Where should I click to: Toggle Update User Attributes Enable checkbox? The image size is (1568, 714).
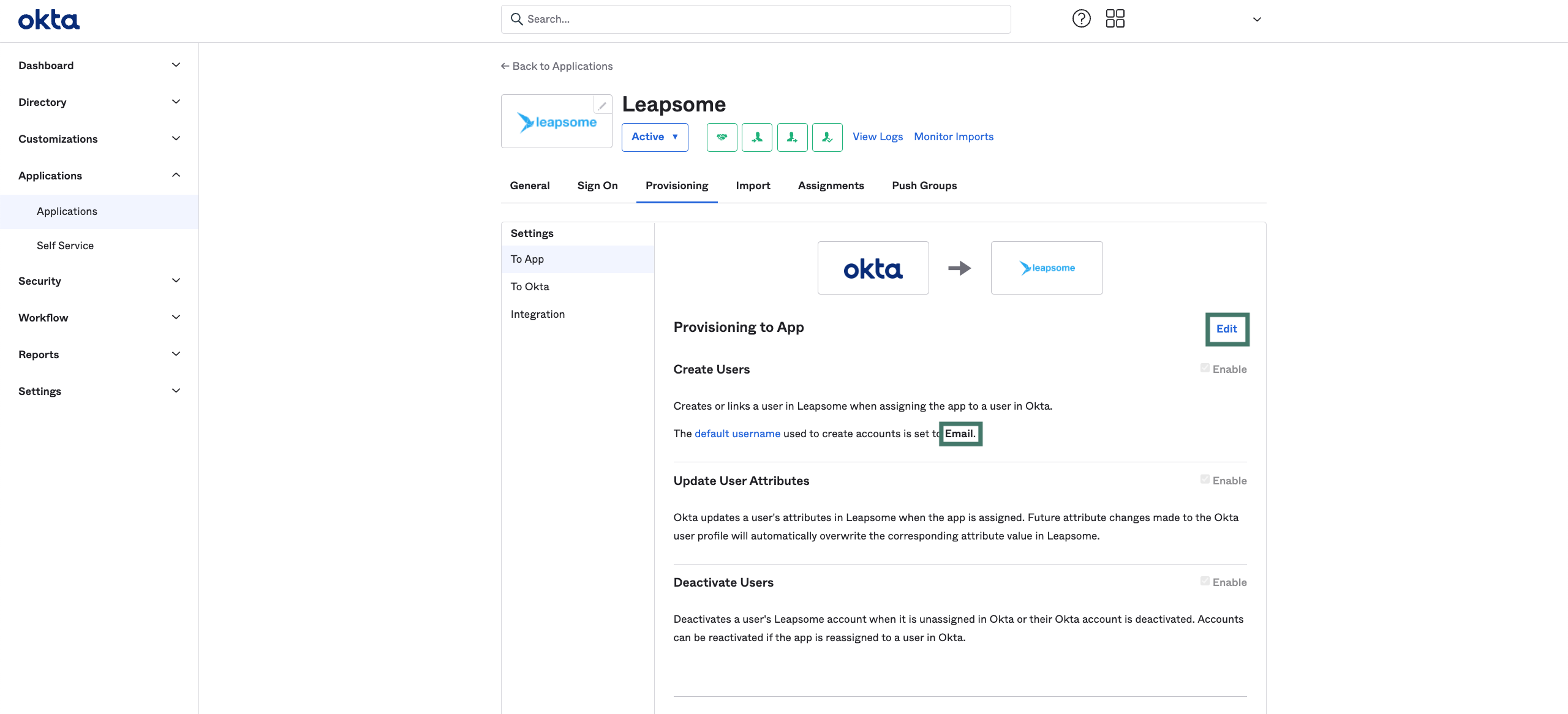tap(1205, 480)
